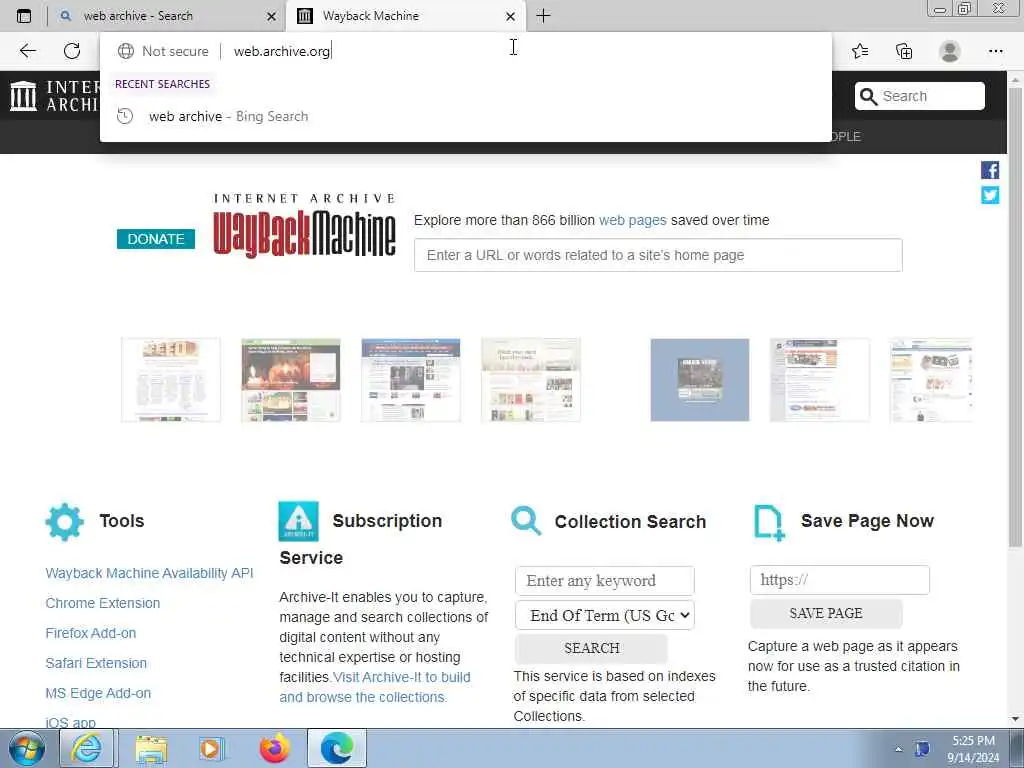Open the SEED archived site thumbnail
The height and width of the screenshot is (768, 1024).
(x=171, y=380)
